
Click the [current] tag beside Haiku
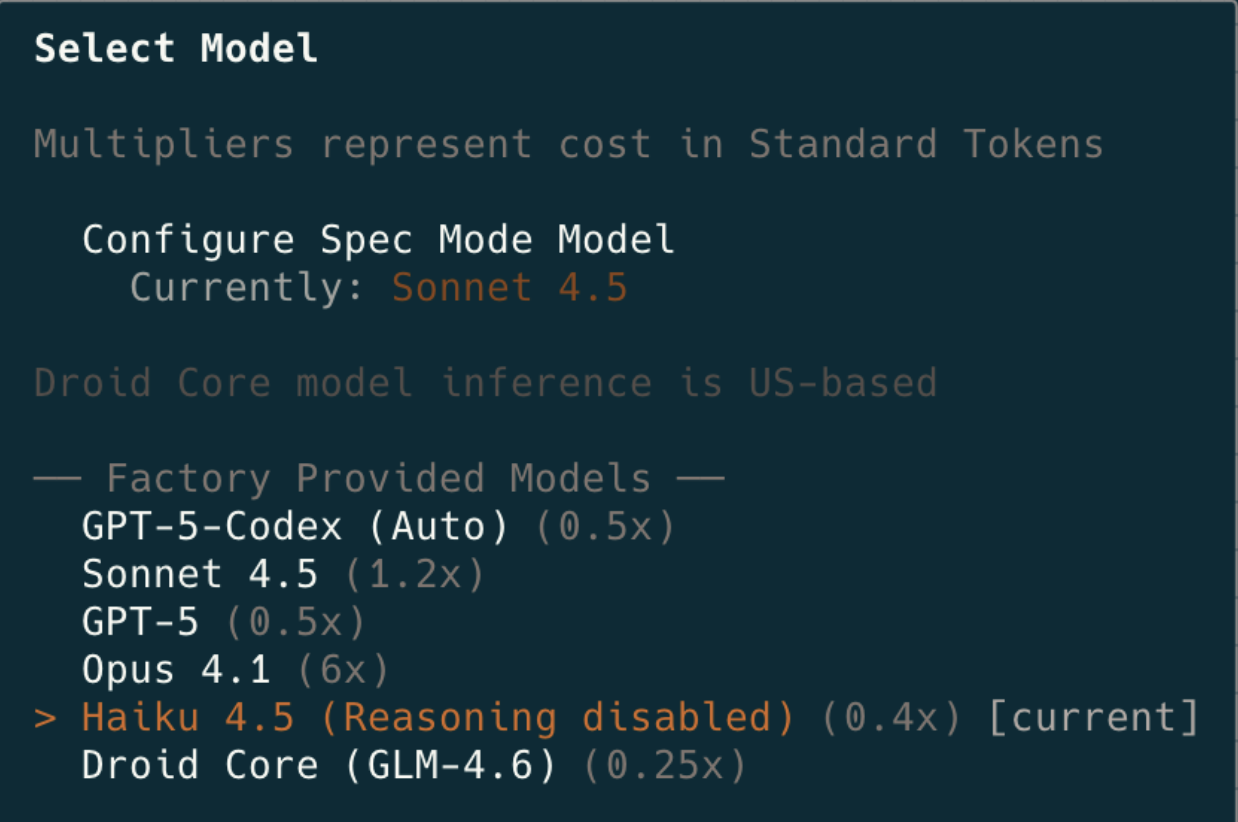[1093, 718]
